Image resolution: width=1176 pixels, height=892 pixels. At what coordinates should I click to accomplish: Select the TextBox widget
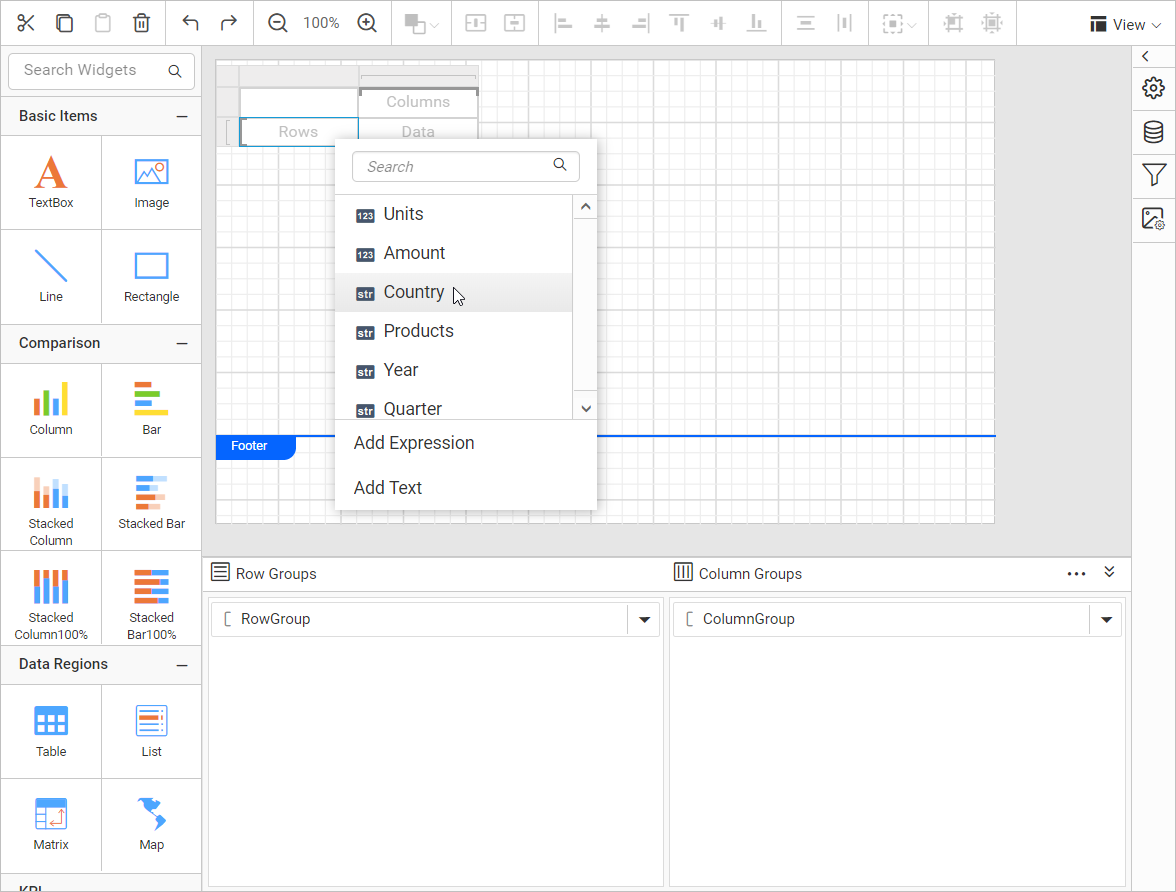pos(51,182)
